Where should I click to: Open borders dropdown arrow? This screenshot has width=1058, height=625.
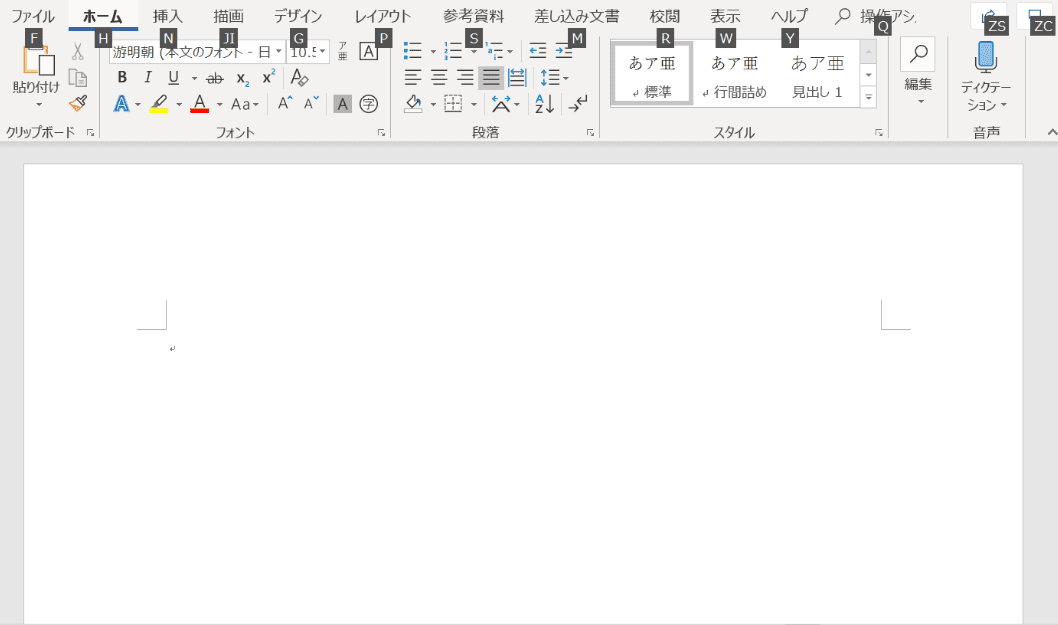[474, 105]
